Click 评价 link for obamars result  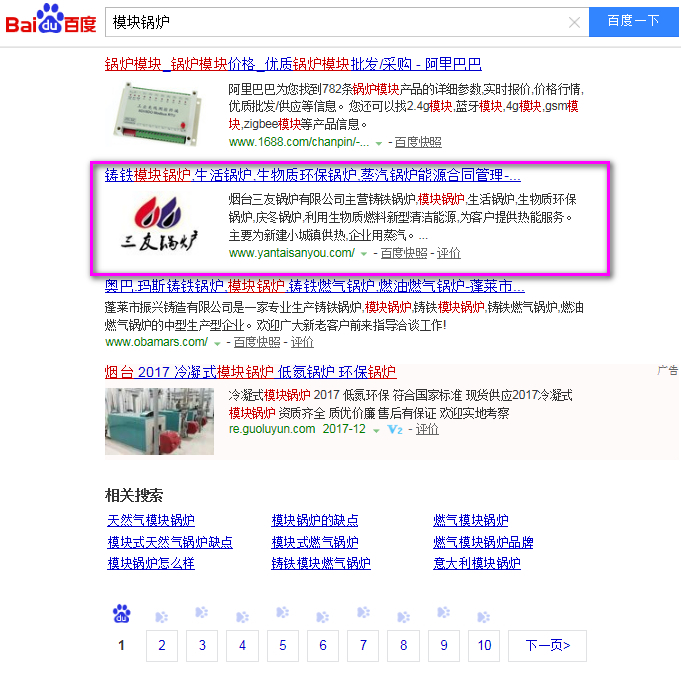(x=302, y=342)
